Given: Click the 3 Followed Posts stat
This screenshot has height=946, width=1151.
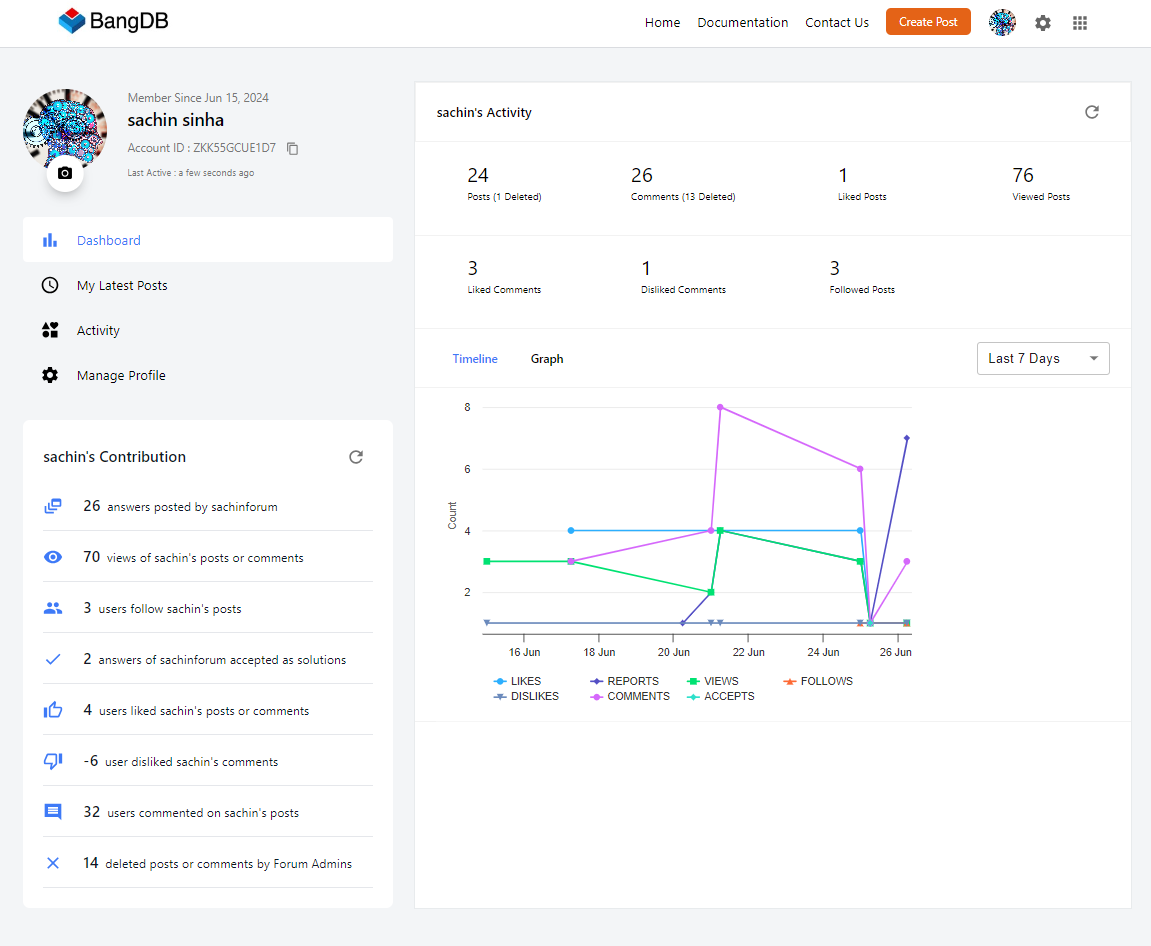Looking at the screenshot, I should [x=863, y=277].
